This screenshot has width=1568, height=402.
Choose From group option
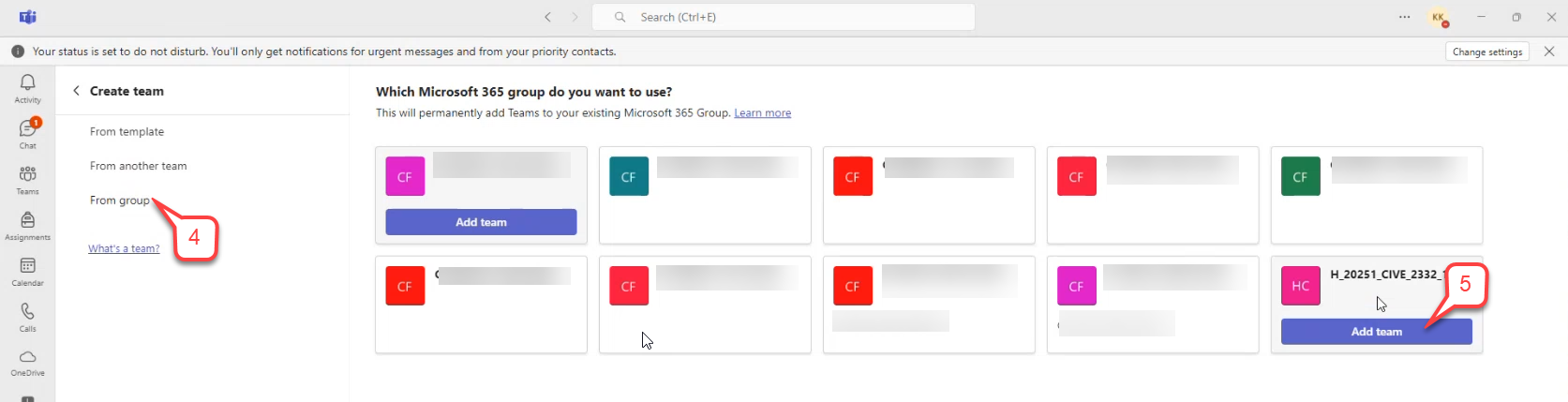pyautogui.click(x=120, y=201)
